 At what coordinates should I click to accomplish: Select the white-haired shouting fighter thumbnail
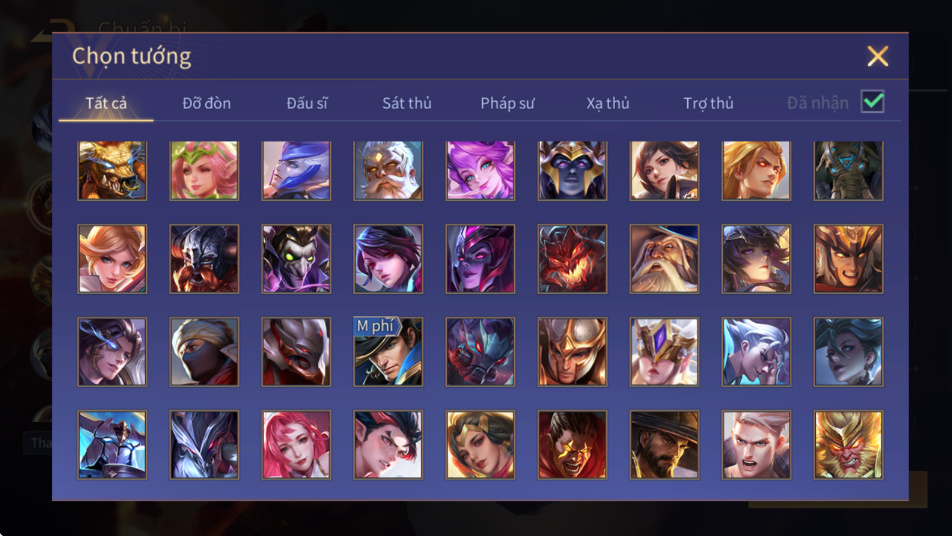(x=756, y=445)
